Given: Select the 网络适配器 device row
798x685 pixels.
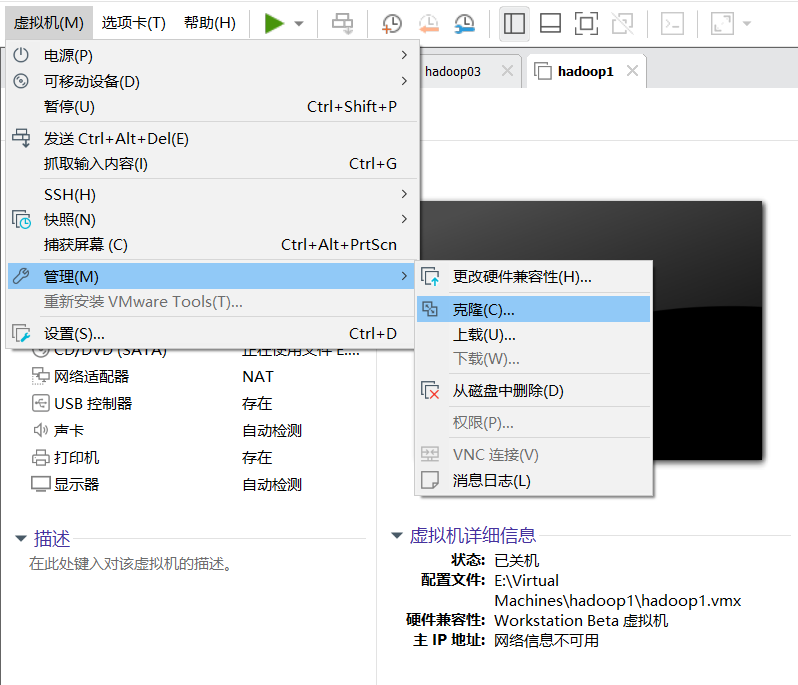Looking at the screenshot, I should coord(198,377).
